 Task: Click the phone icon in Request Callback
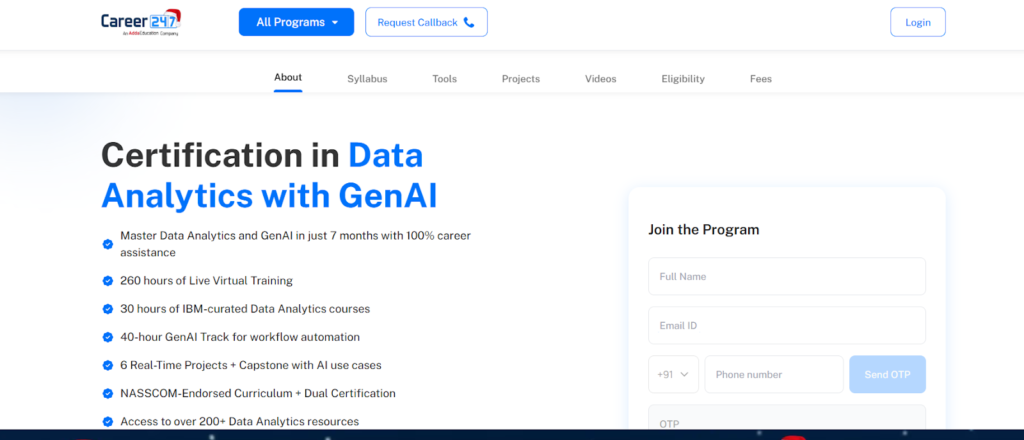pyautogui.click(x=469, y=22)
